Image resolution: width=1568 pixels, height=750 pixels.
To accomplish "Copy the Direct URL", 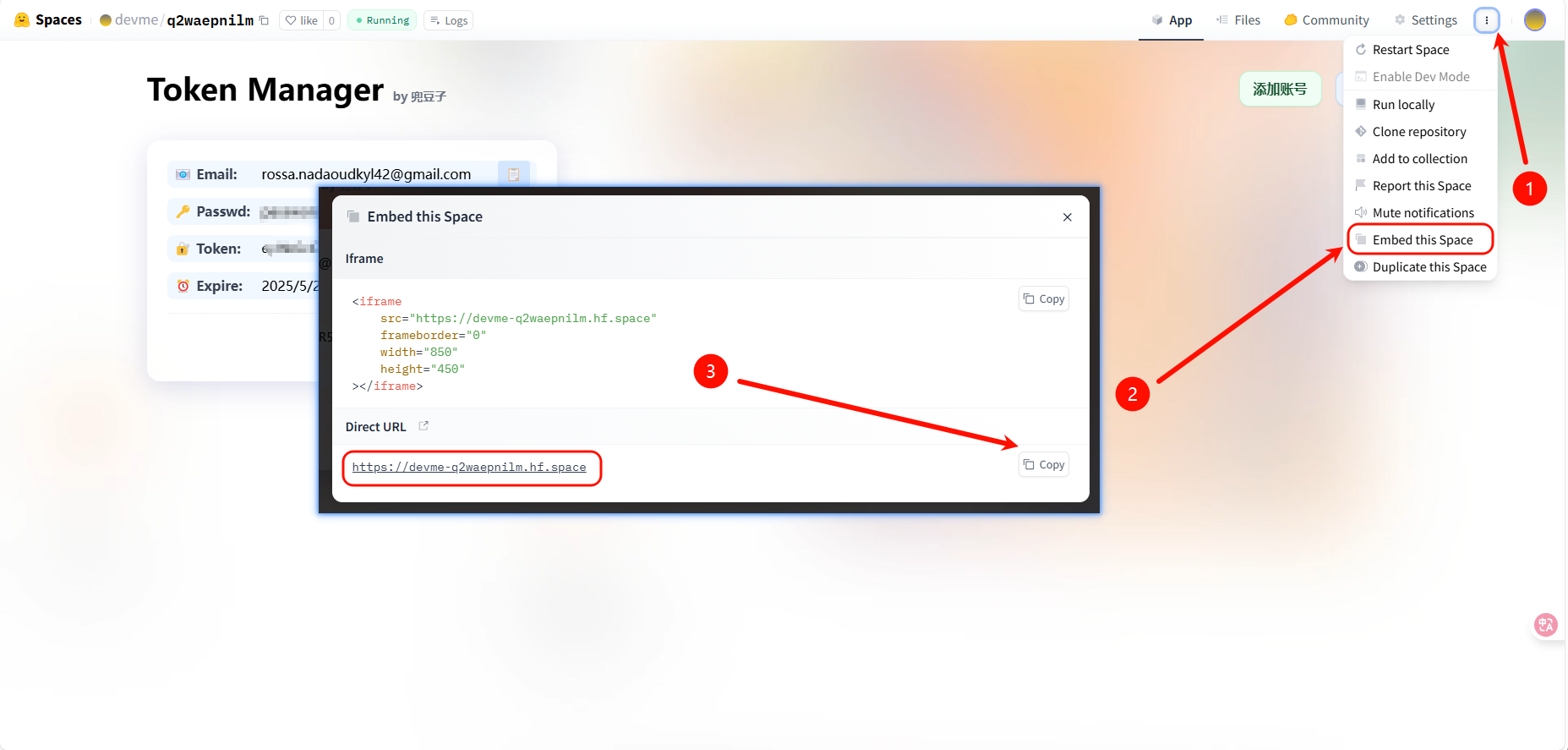I will point(1044,465).
